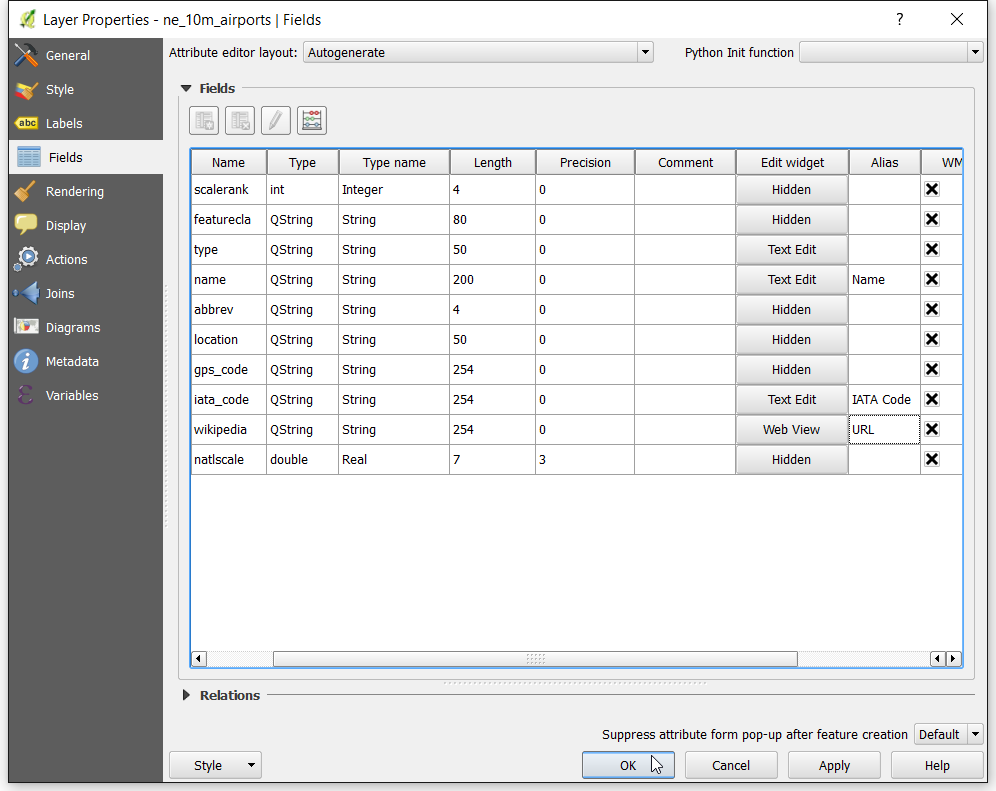996x791 pixels.
Task: Toggle editing mode pencil icon
Action: [276, 121]
